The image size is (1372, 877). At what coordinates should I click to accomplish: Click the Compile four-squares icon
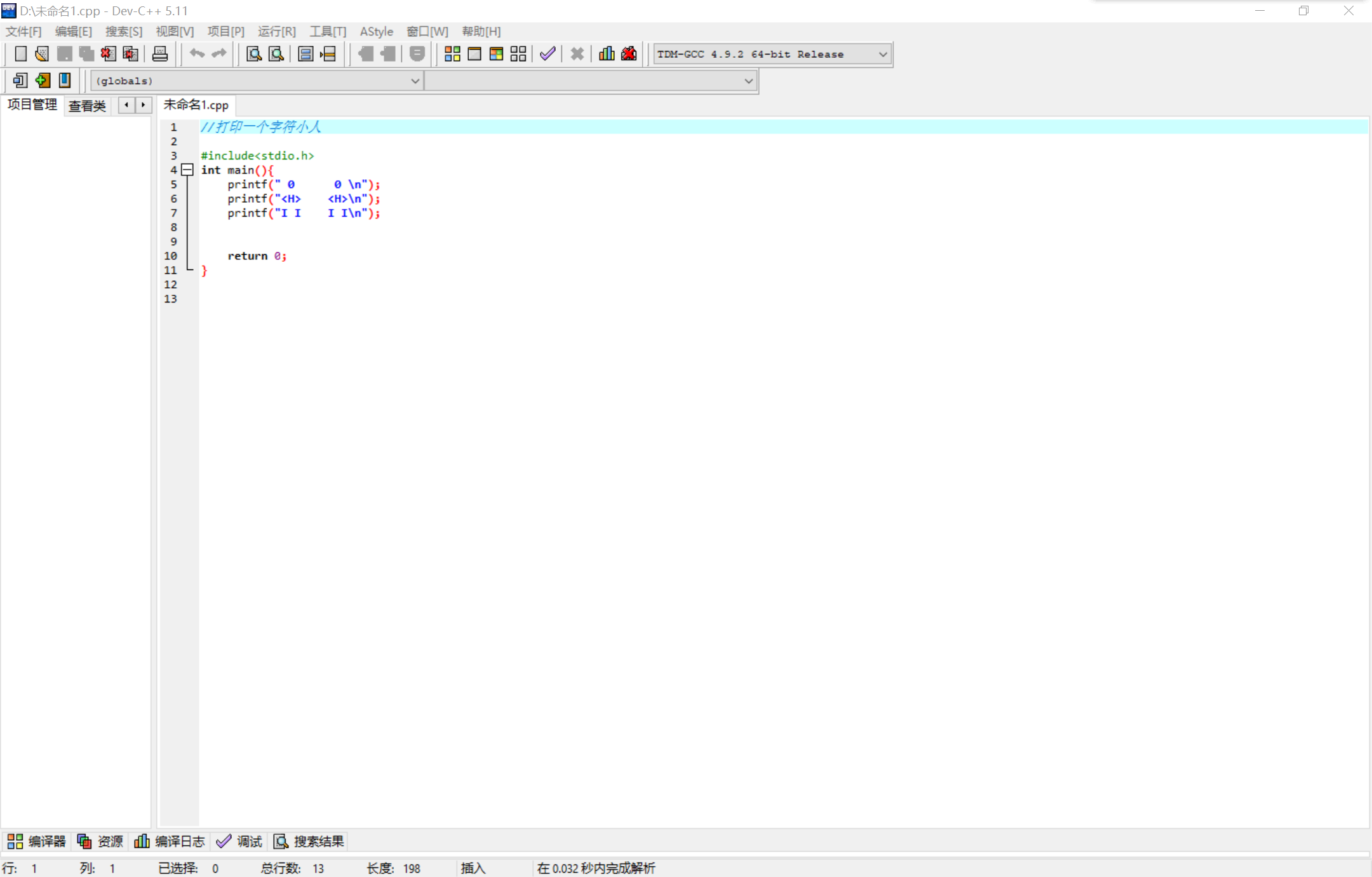coord(452,54)
